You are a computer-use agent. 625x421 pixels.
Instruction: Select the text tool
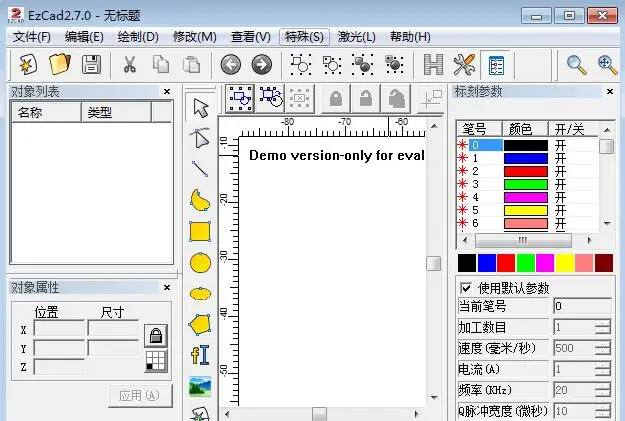click(200, 355)
